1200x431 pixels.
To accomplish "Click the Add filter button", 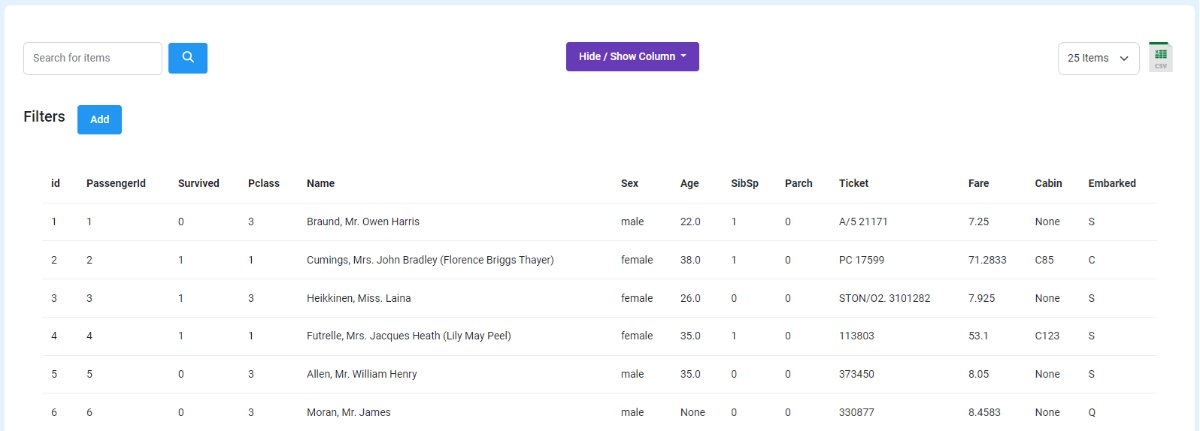I will pyautogui.click(x=100, y=119).
